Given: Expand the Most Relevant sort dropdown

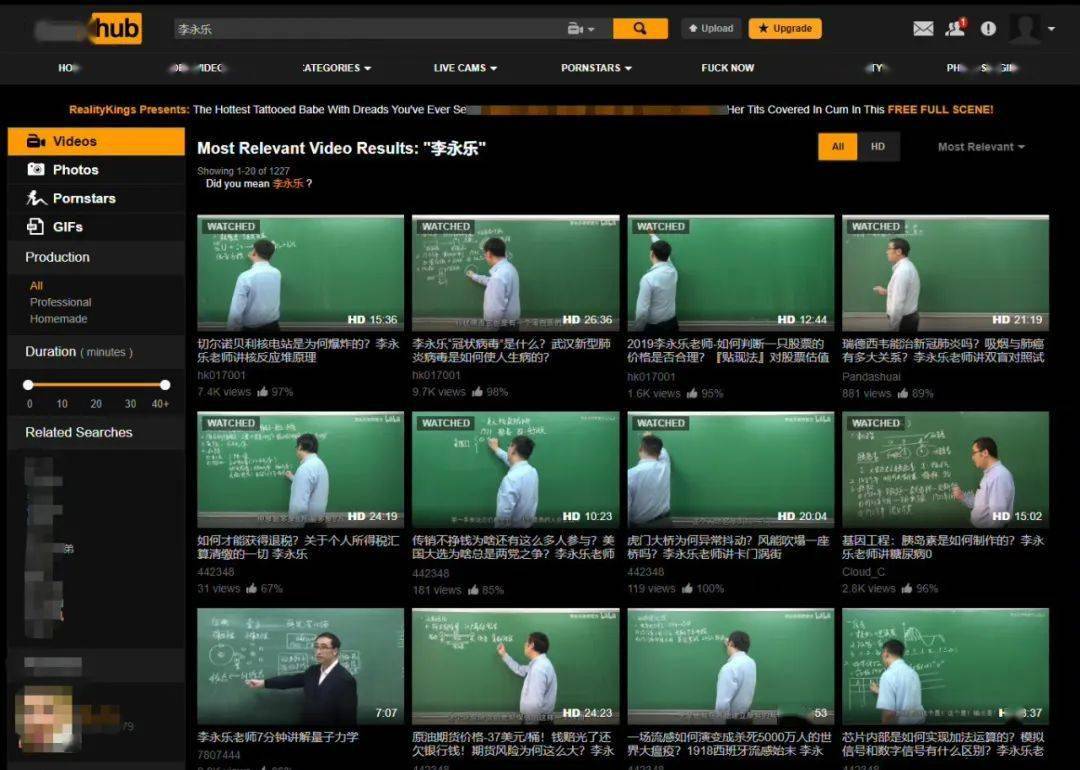Looking at the screenshot, I should pos(980,147).
